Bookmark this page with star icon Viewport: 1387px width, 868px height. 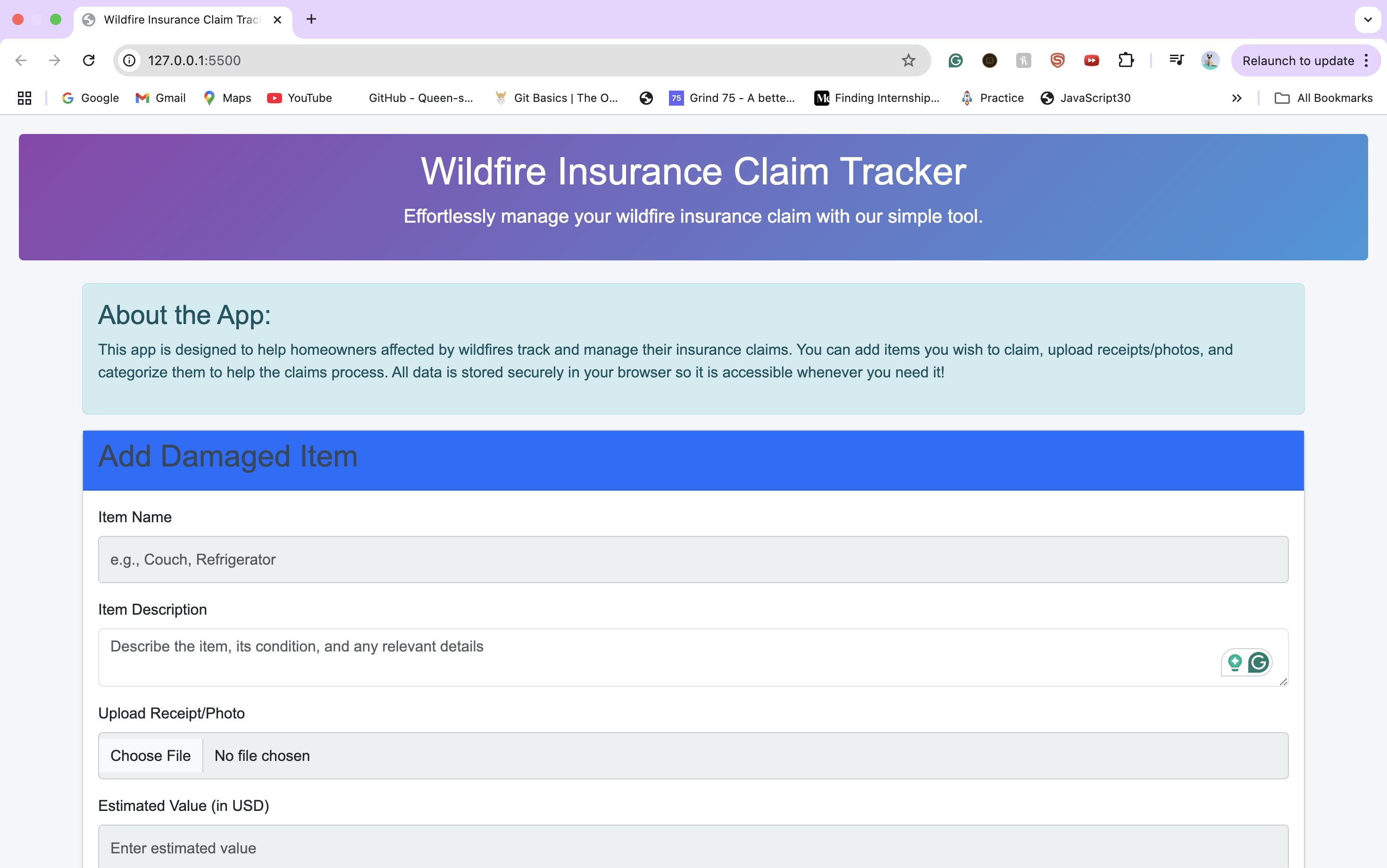click(908, 60)
